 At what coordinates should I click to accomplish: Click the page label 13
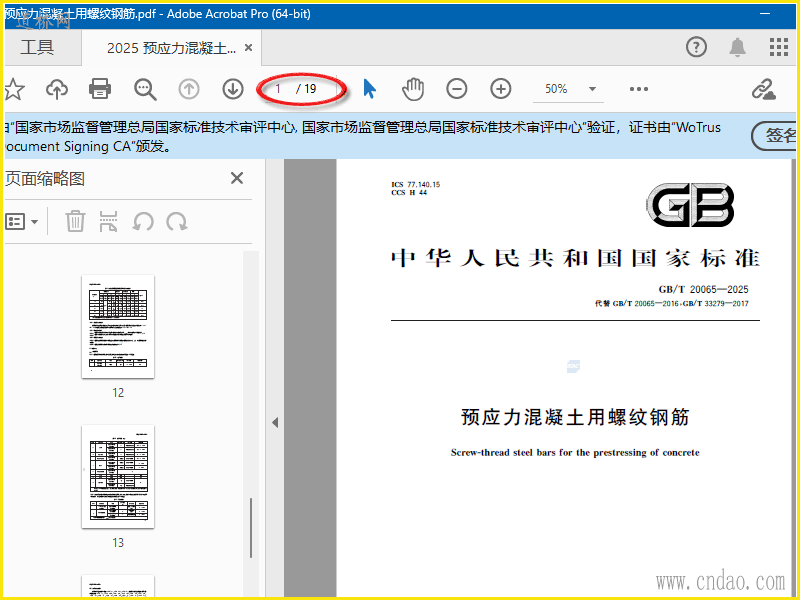tap(118, 542)
